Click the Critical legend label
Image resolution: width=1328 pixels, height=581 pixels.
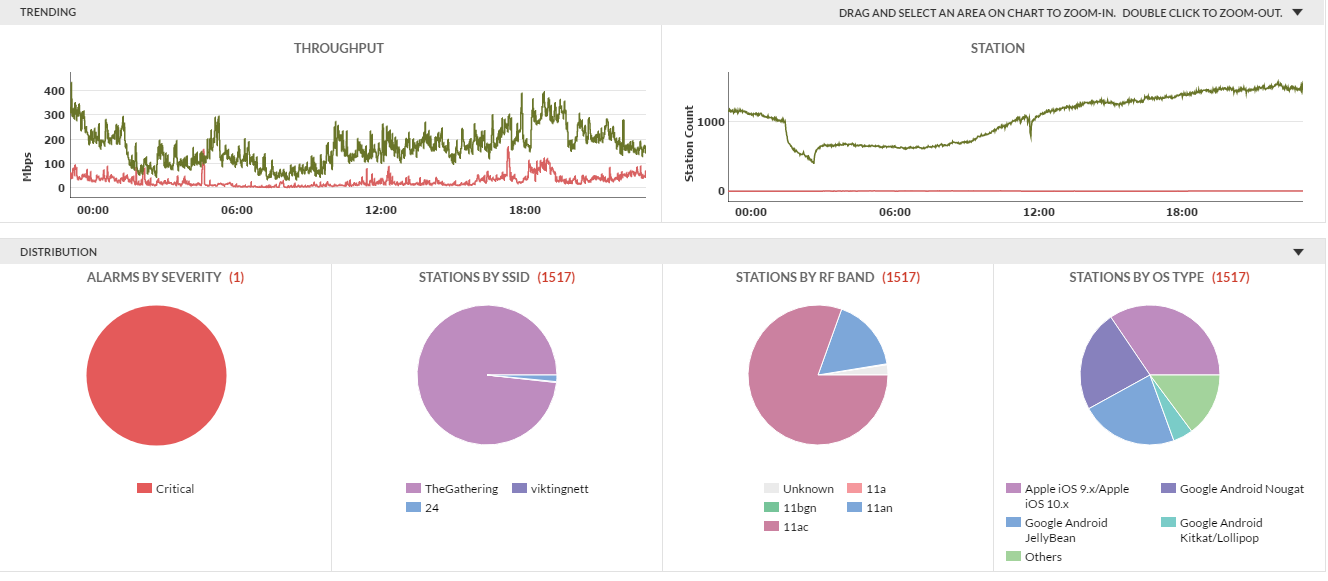click(x=175, y=489)
